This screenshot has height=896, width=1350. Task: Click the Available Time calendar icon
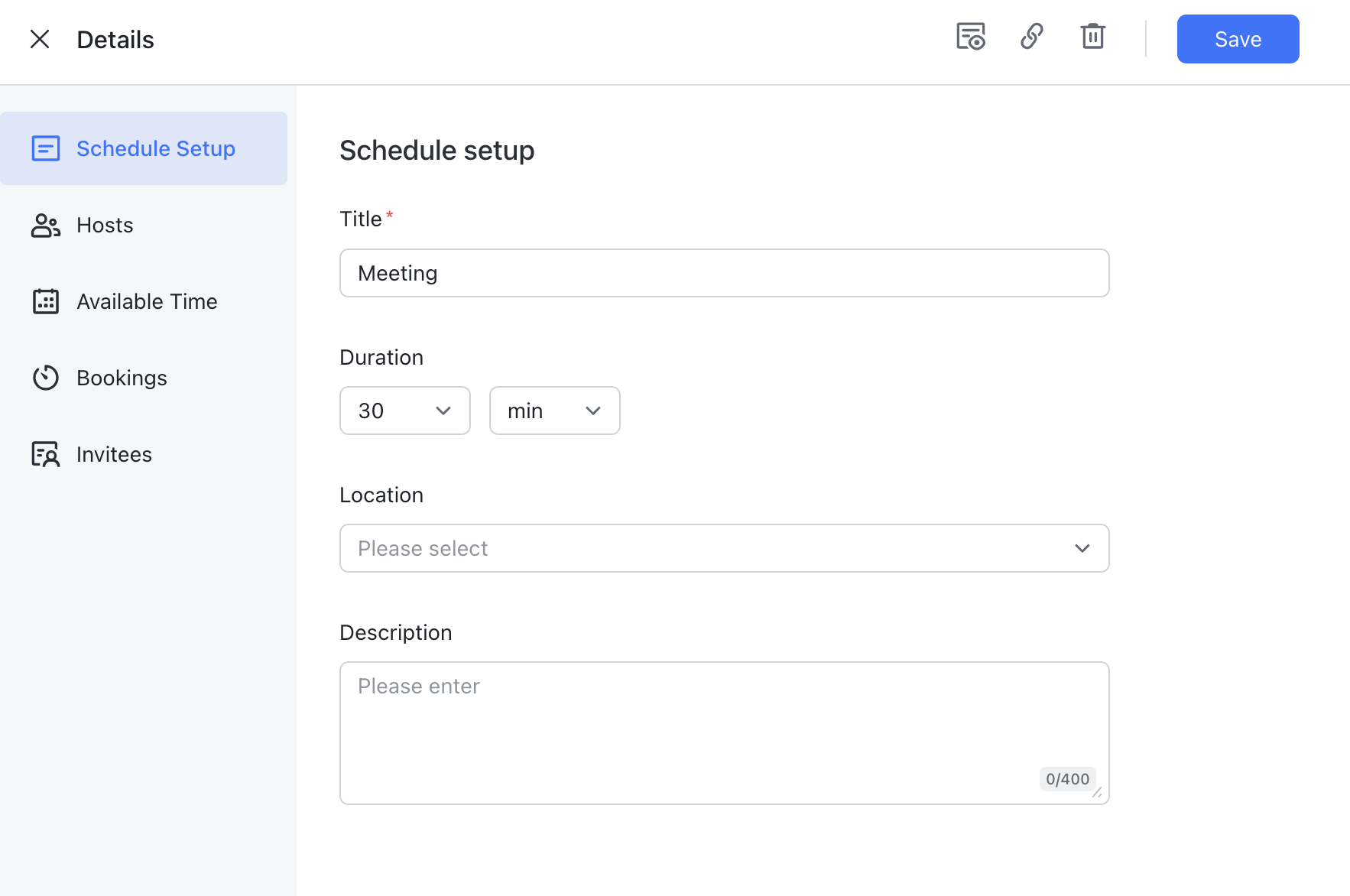(x=46, y=301)
